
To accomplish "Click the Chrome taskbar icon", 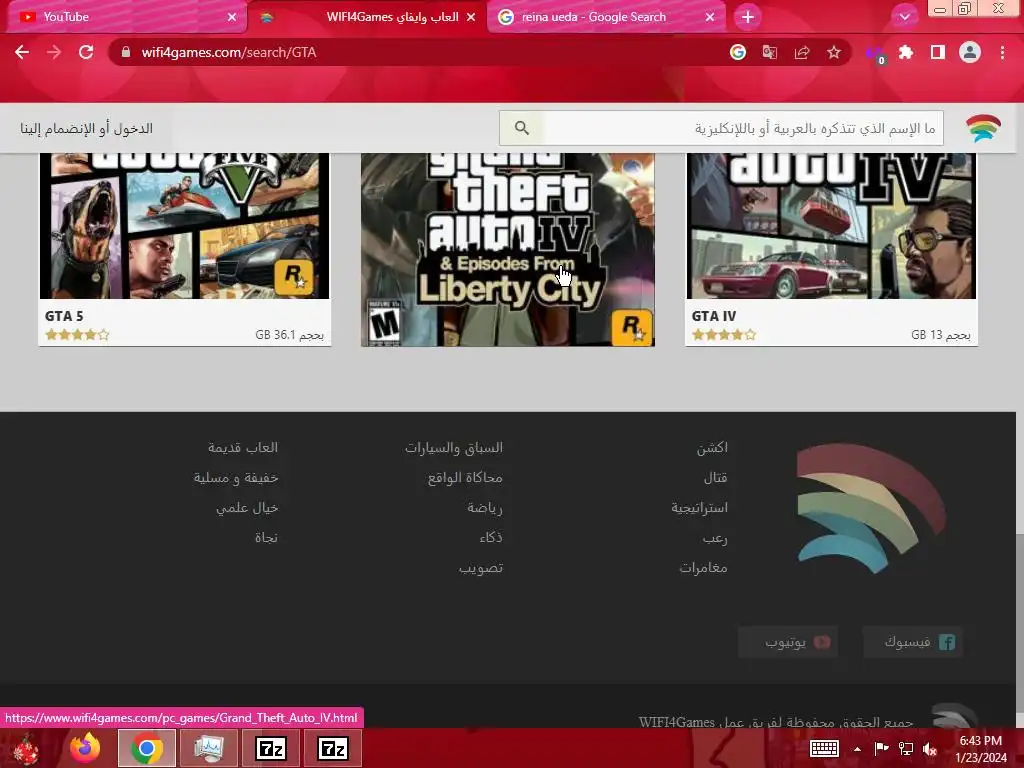I will tap(147, 748).
